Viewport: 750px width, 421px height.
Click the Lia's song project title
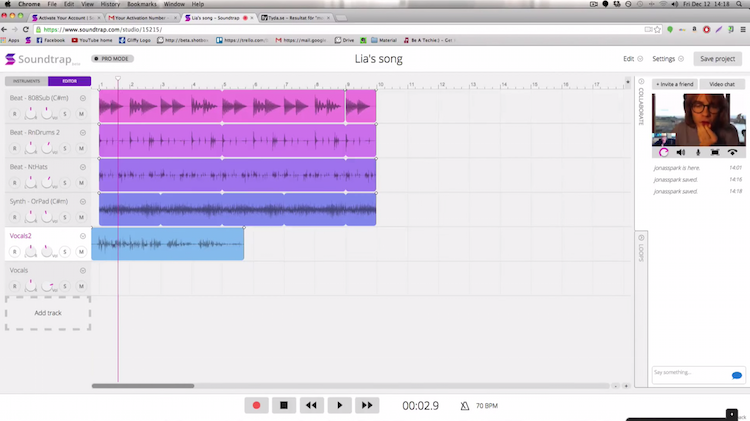378,59
